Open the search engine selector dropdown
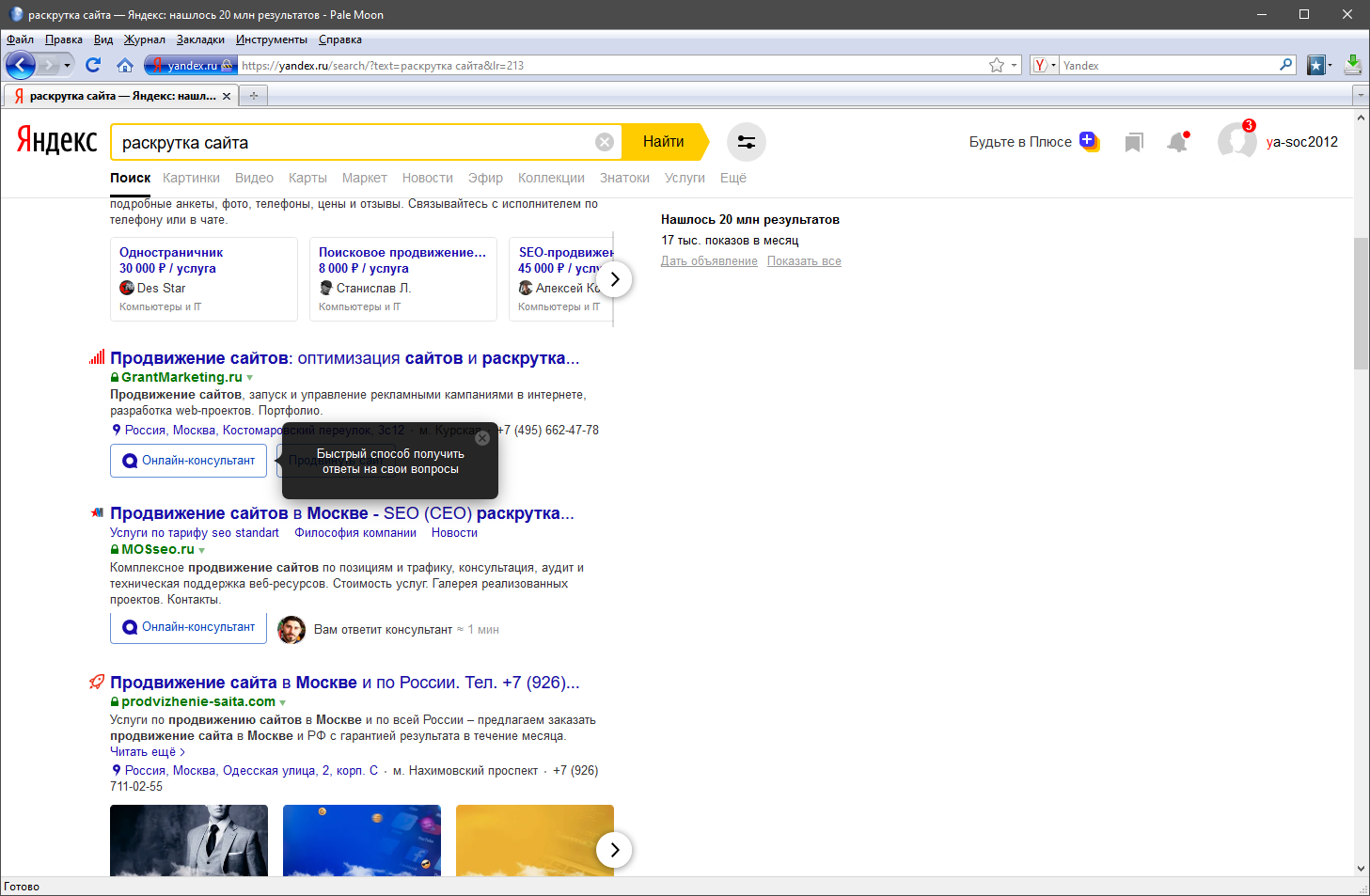The width and height of the screenshot is (1370, 896). 1045,65
